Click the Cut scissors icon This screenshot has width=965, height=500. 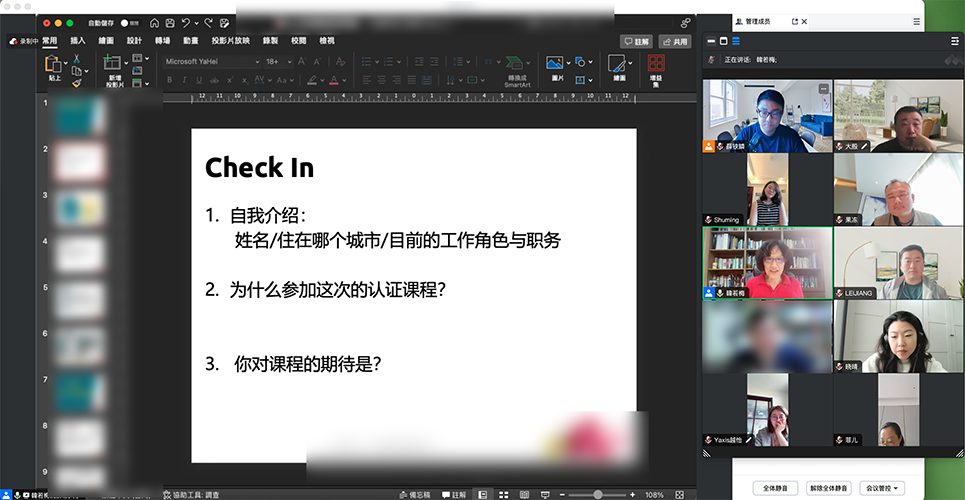point(75,59)
